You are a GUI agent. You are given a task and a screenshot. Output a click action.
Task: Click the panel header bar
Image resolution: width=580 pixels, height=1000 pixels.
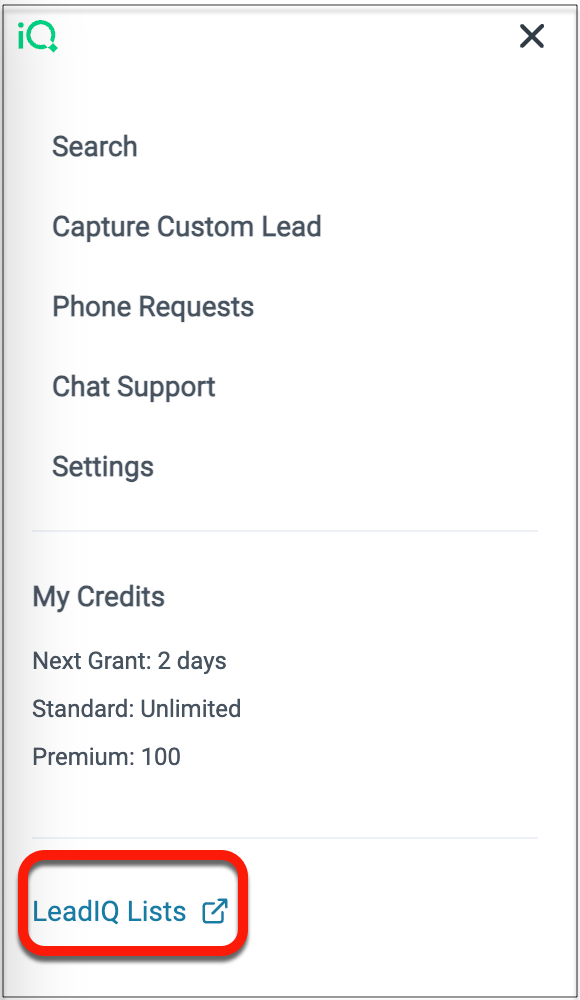[290, 36]
